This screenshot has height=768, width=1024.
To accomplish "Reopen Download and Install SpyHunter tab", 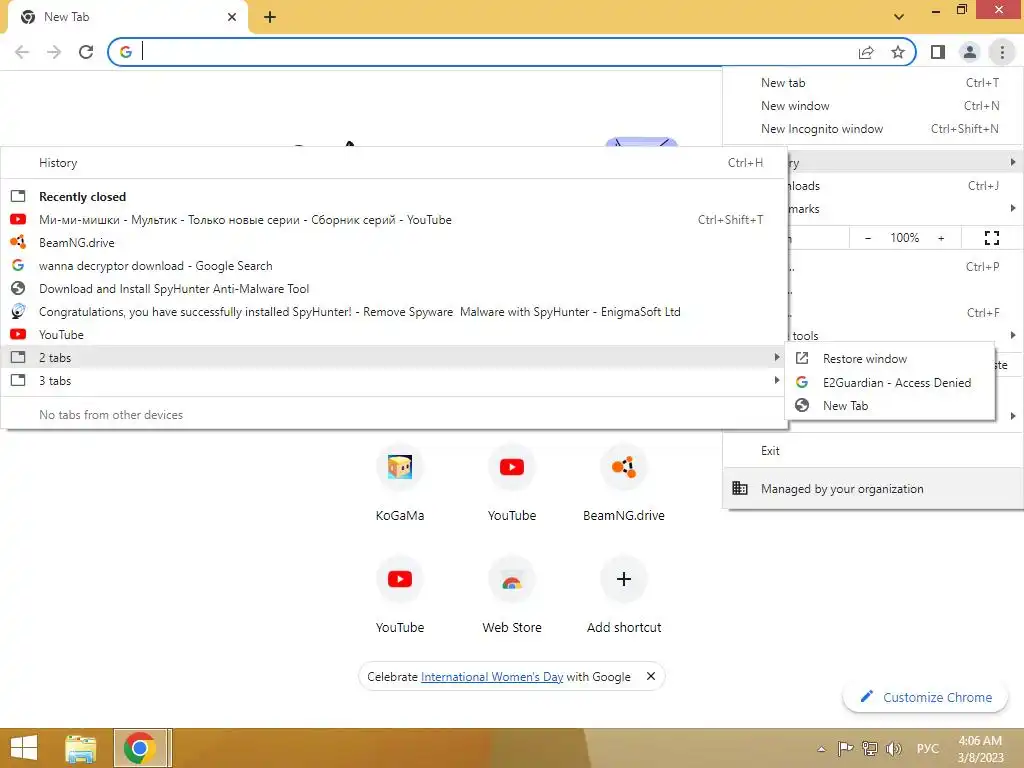I will coord(394,289).
